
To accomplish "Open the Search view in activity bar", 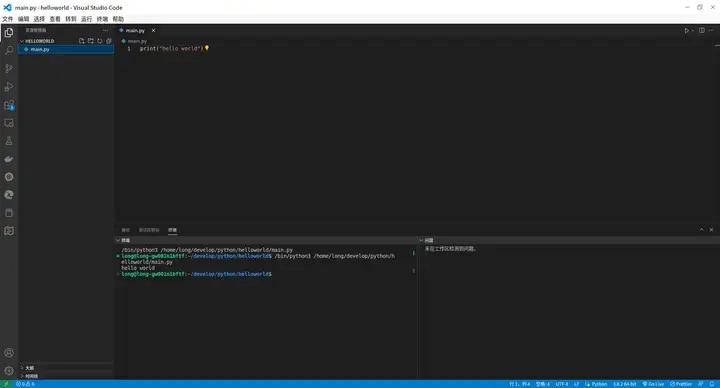I will click(9, 51).
